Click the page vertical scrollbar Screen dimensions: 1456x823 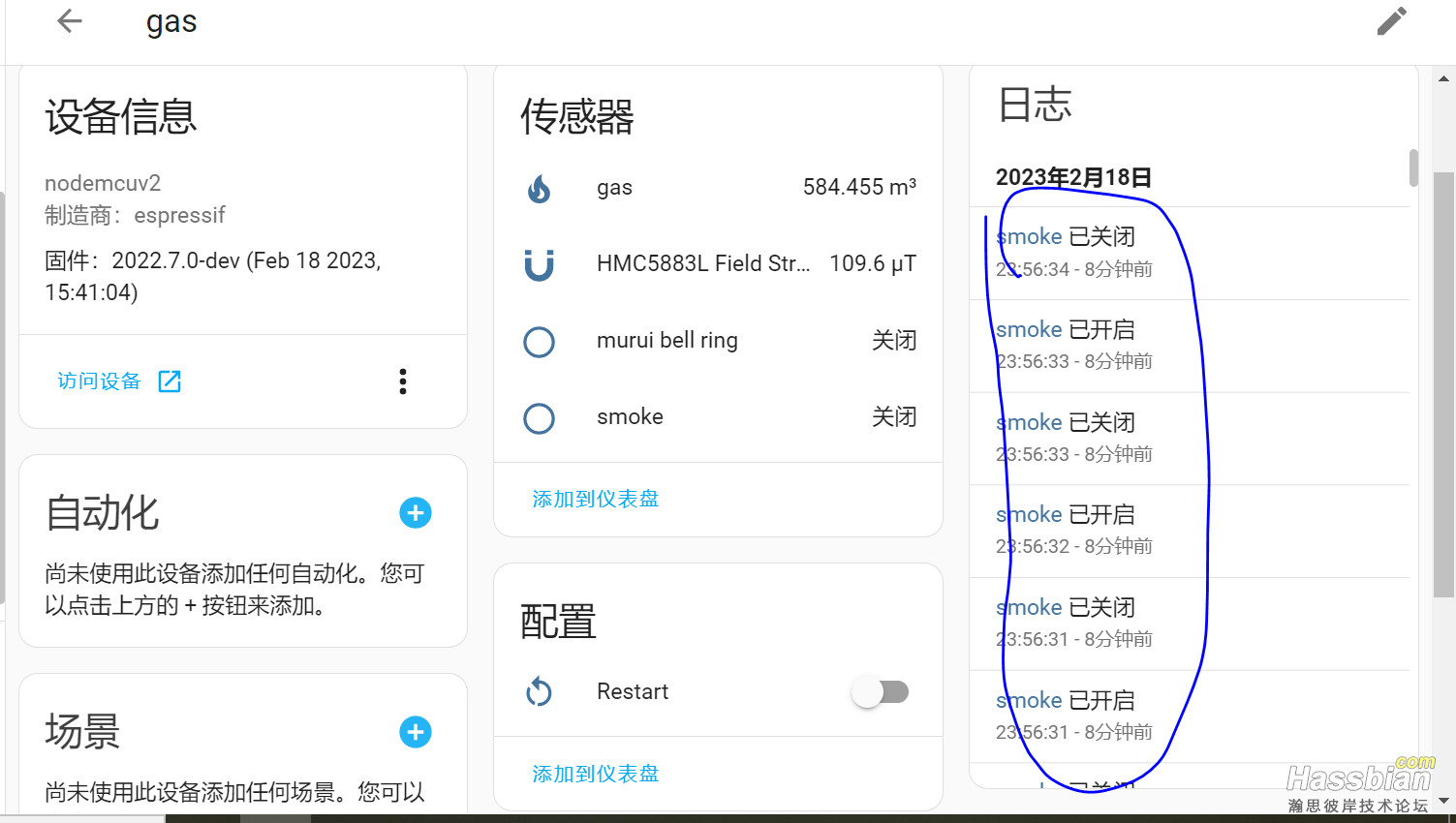click(x=1443, y=383)
